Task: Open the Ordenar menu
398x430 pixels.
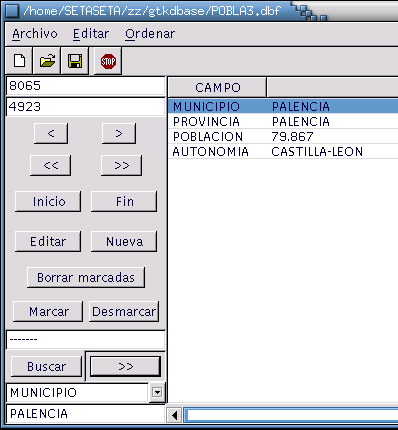Action: click(150, 34)
